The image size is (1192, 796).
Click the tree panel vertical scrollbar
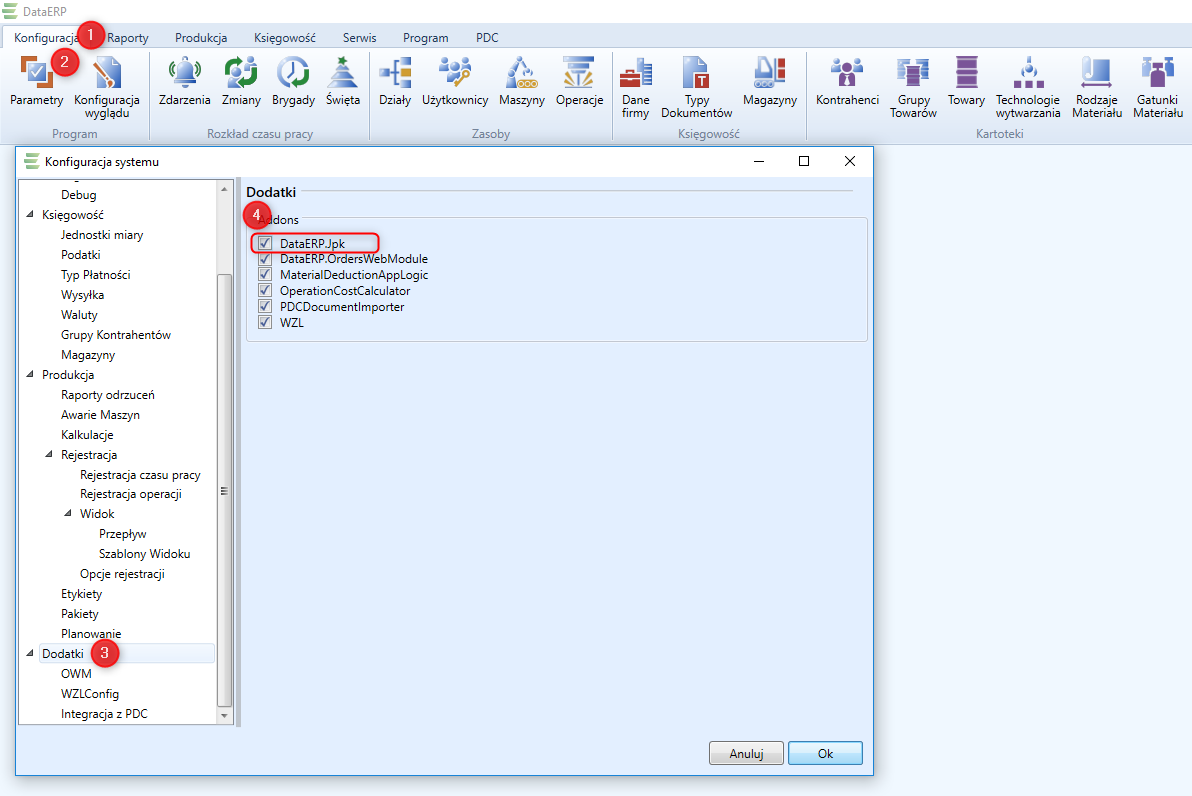tap(224, 490)
